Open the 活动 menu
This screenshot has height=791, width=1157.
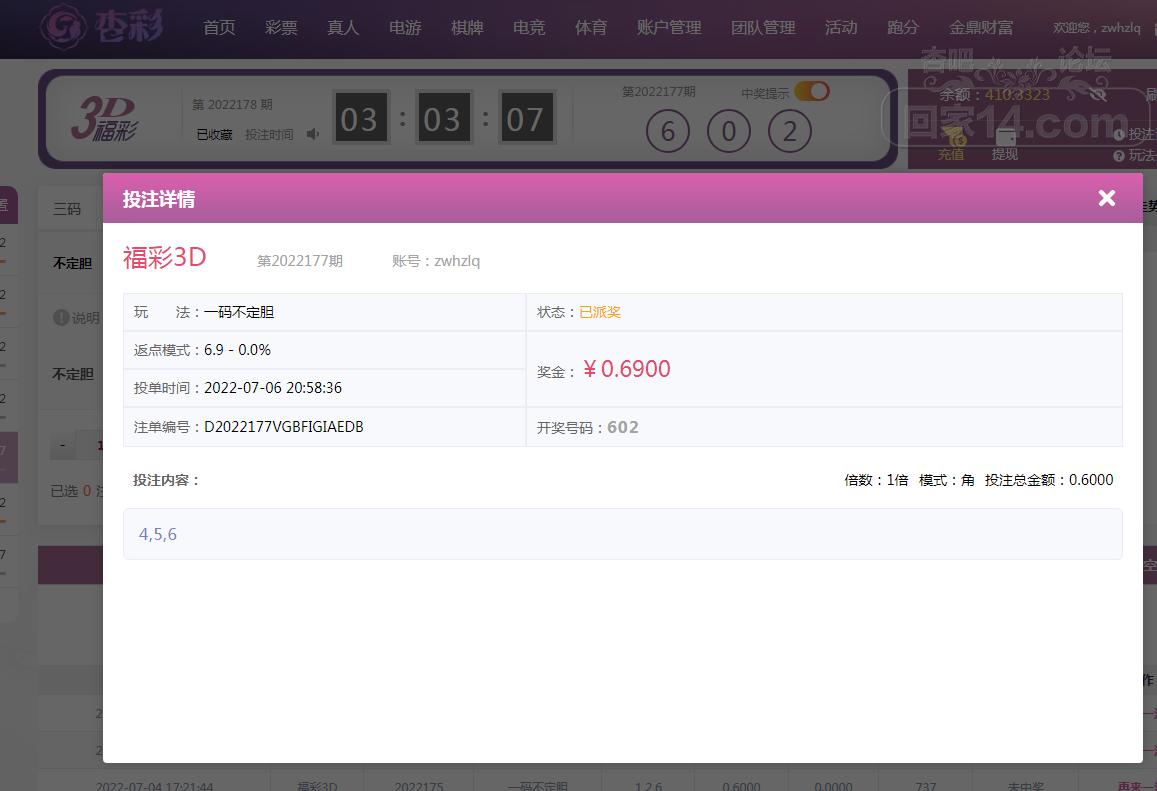pos(841,28)
